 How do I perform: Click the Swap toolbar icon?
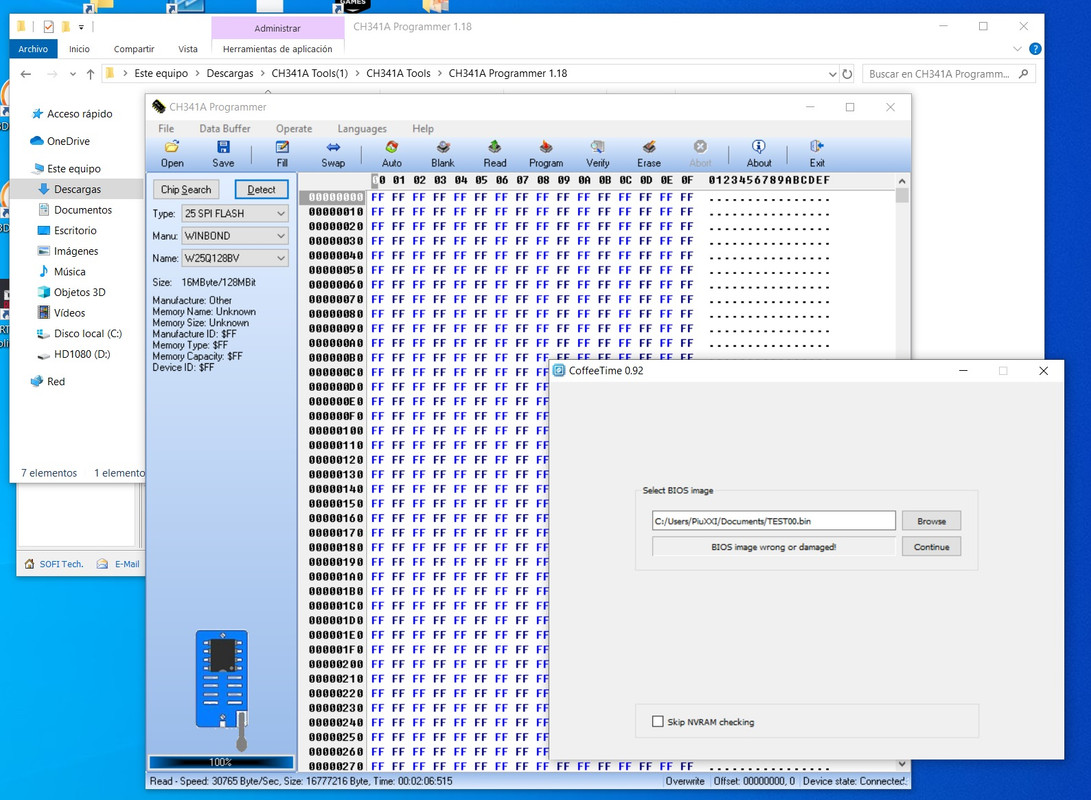point(333,154)
